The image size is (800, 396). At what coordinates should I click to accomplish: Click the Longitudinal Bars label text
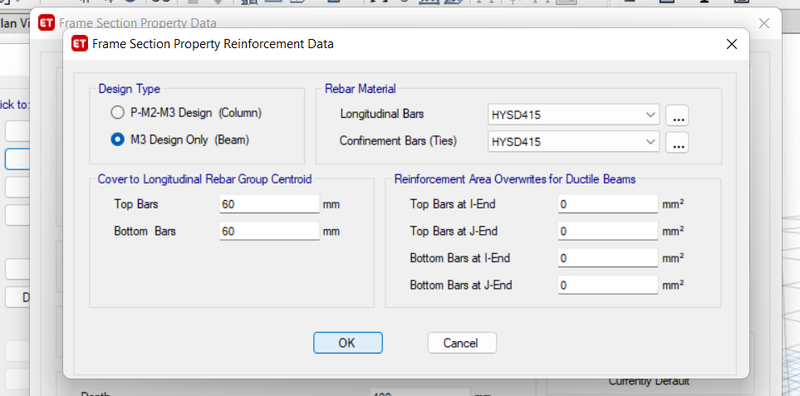click(x=382, y=114)
